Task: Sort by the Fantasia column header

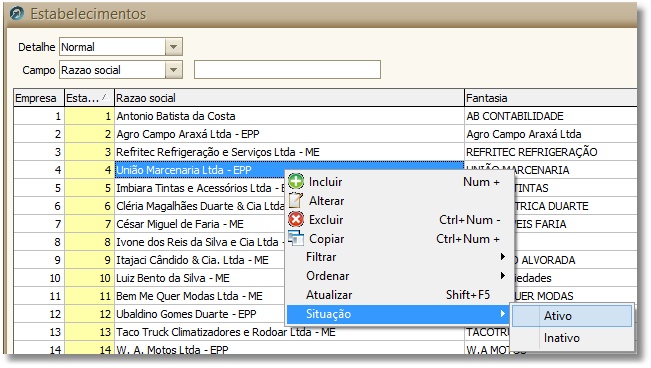Action: (551, 98)
